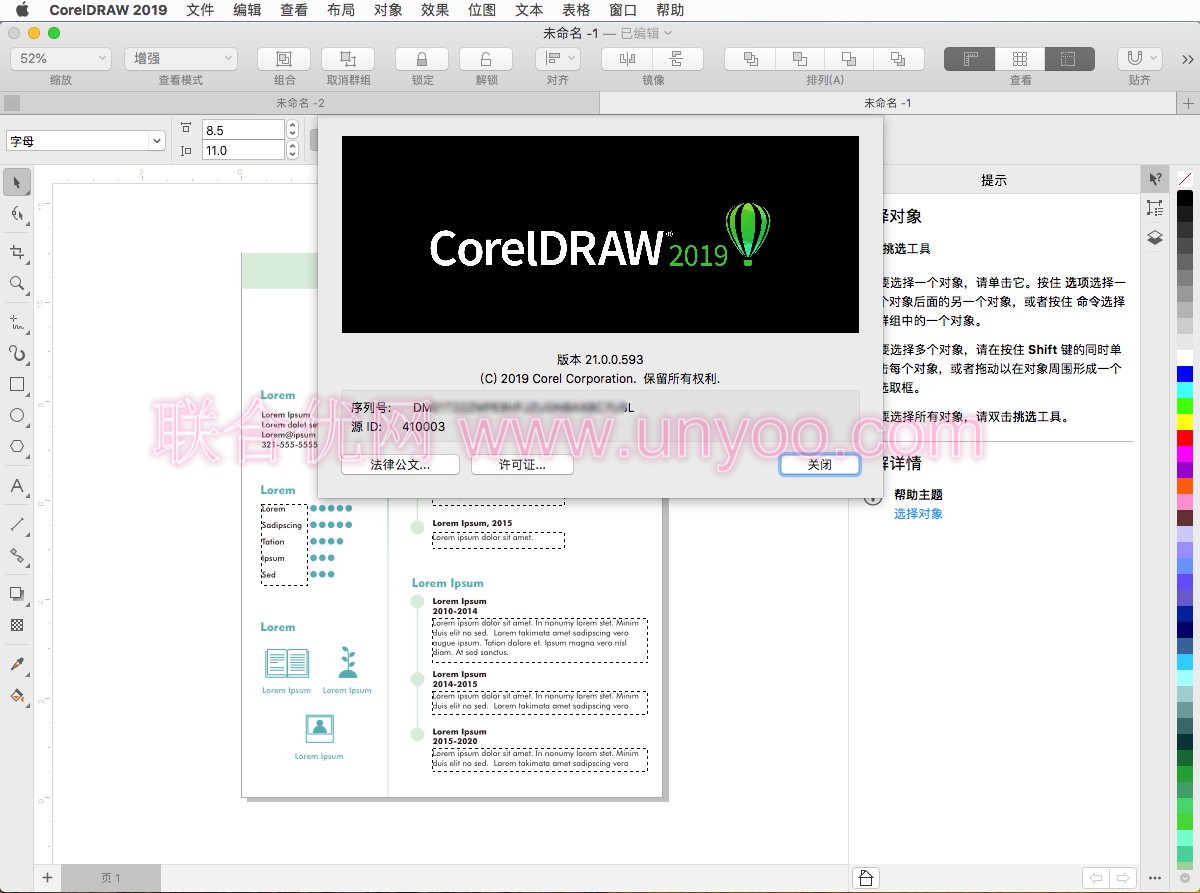The width and height of the screenshot is (1200, 893).
Task: Select the 页 1 page tab
Action: click(x=111, y=878)
